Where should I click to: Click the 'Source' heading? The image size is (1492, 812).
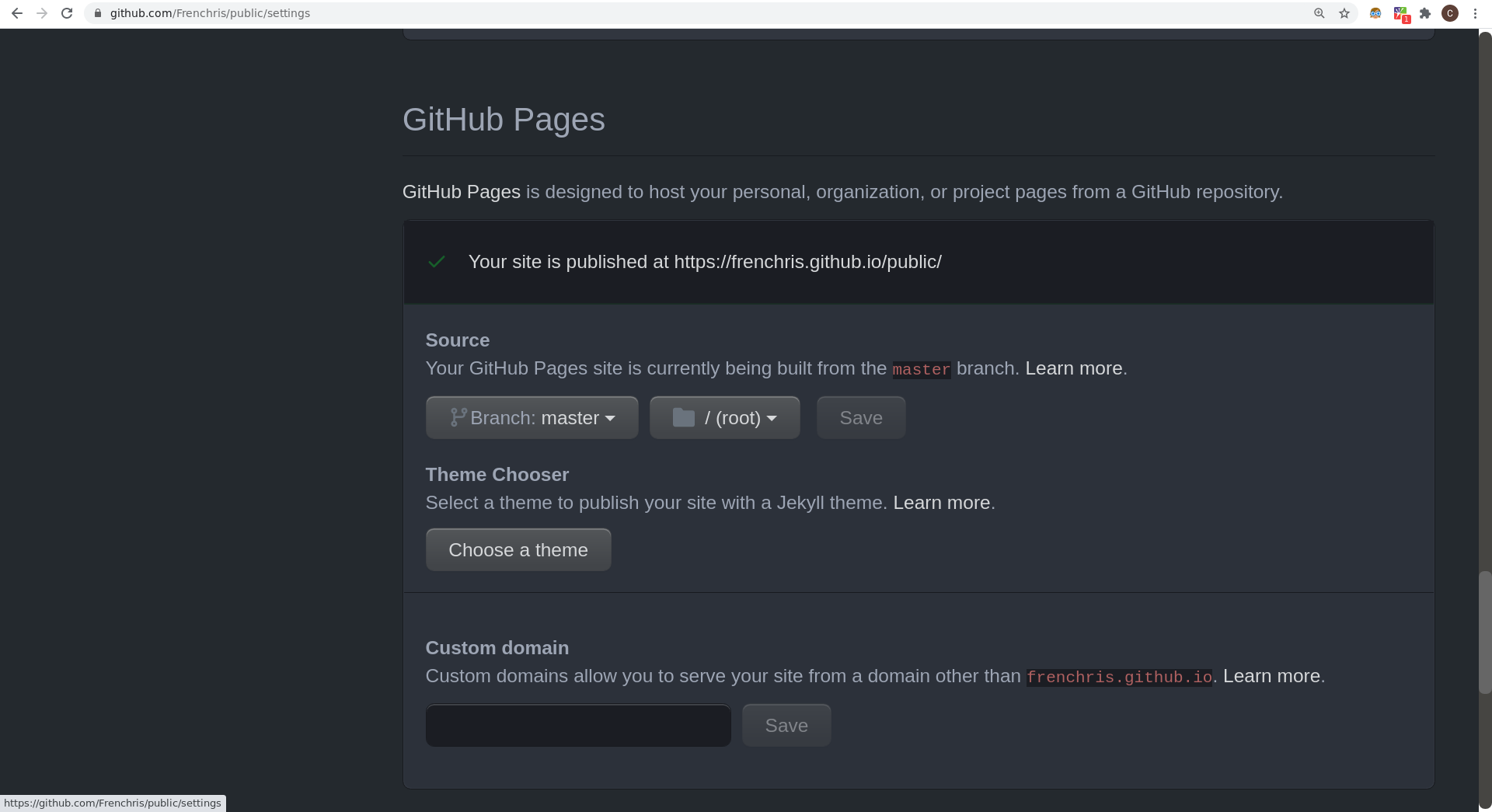click(x=458, y=340)
